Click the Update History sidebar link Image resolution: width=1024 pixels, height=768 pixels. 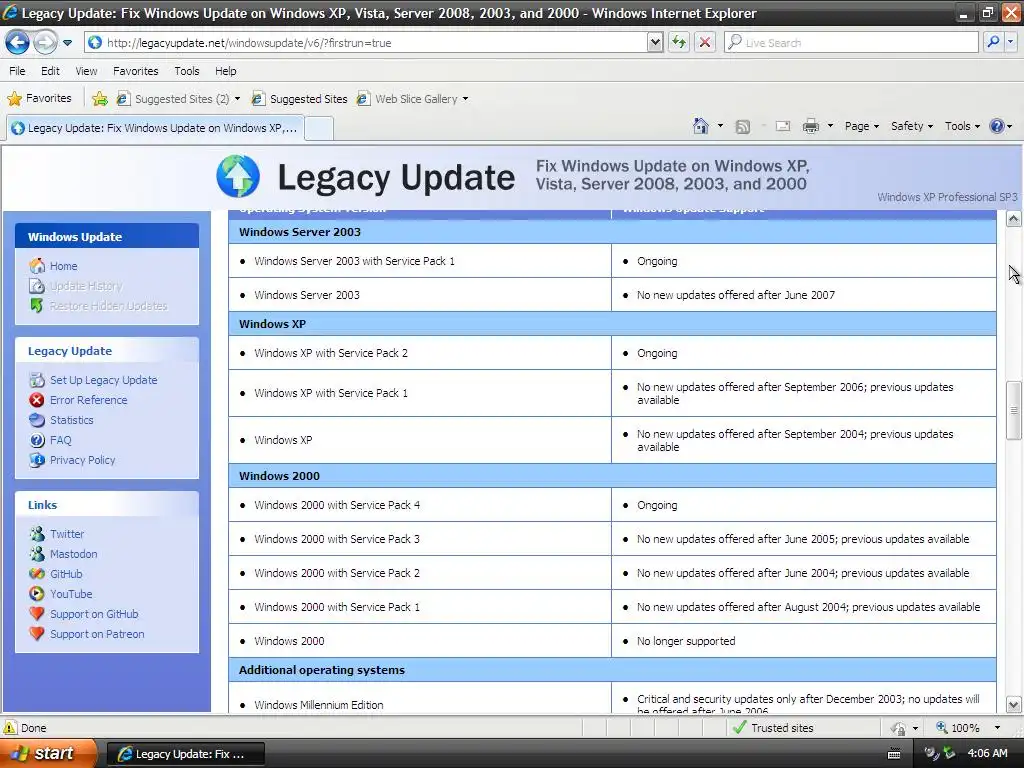86,286
